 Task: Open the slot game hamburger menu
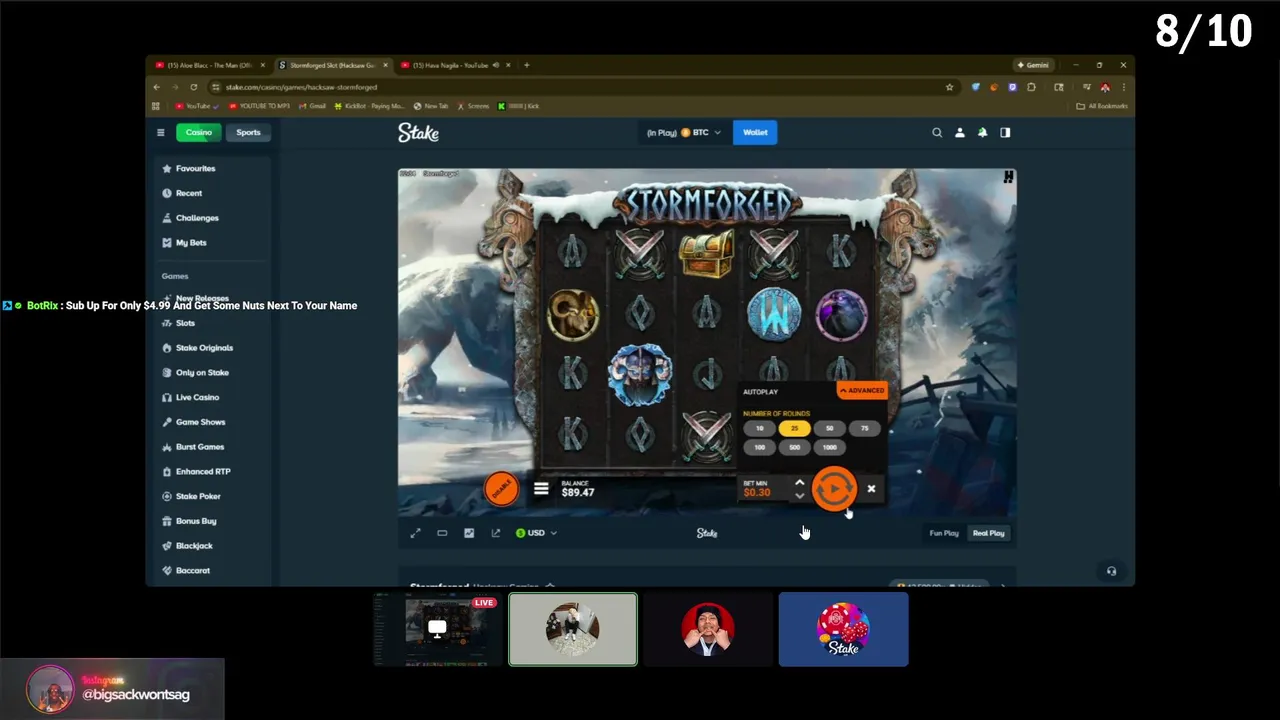point(541,489)
